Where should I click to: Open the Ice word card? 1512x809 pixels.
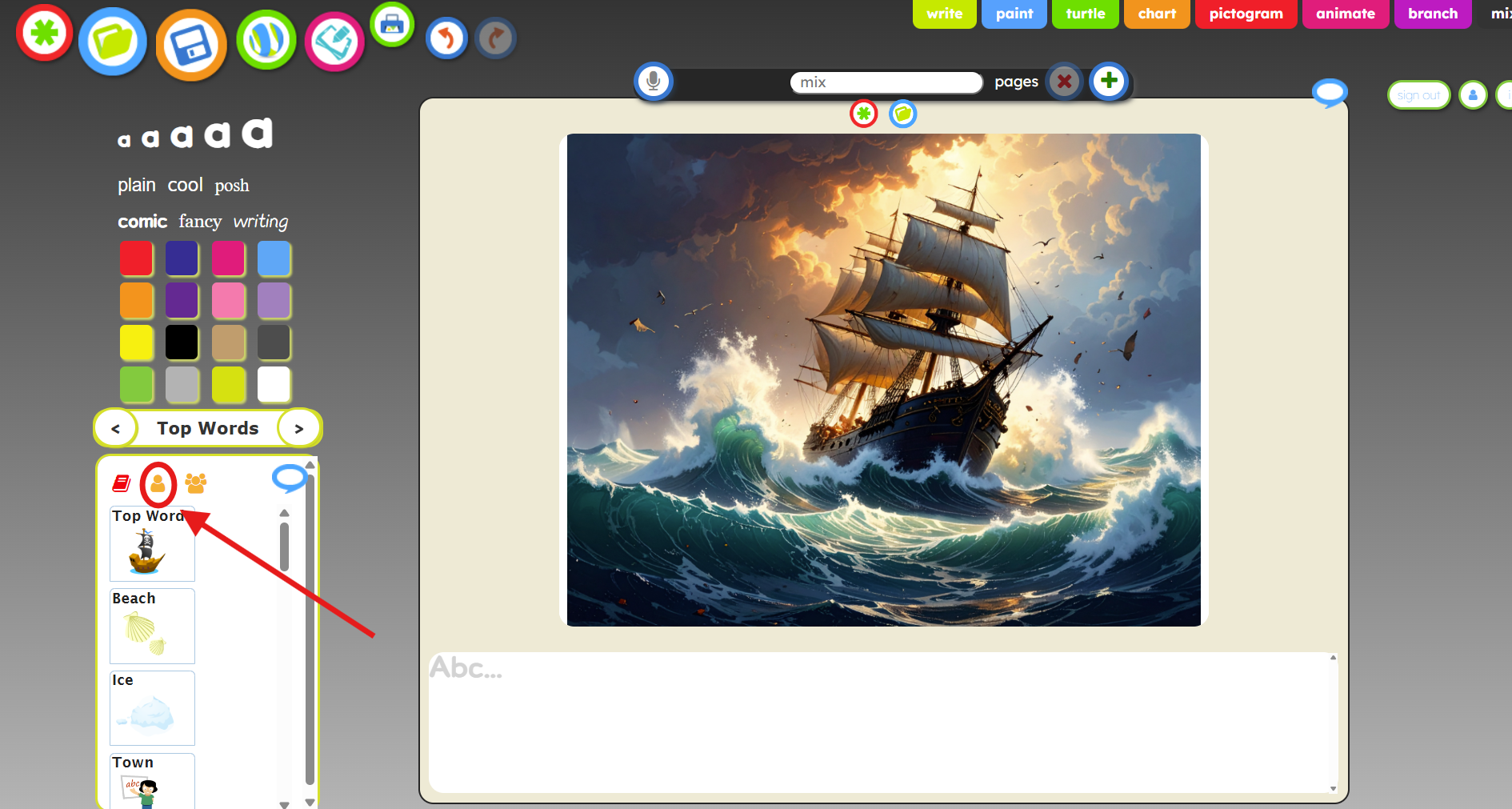pyautogui.click(x=152, y=708)
